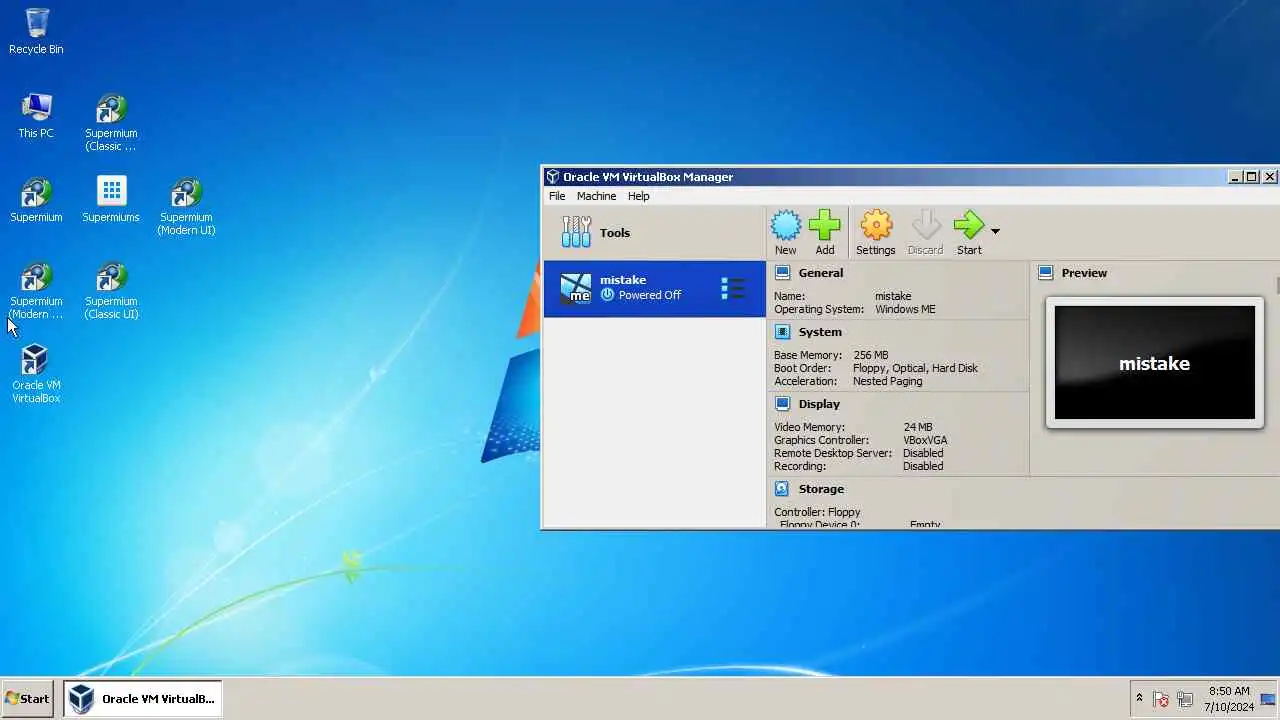Screen dimensions: 1280x720
Task: Click the 'Controller: Floppy' storage row
Action: pyautogui.click(x=817, y=512)
